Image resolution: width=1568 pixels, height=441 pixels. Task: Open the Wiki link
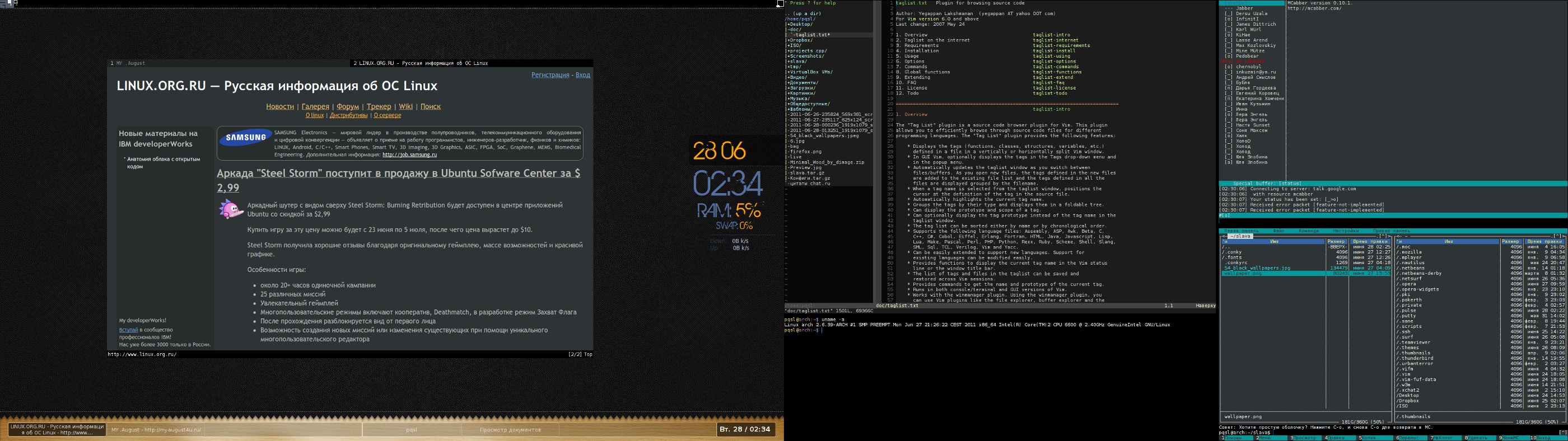[406, 106]
